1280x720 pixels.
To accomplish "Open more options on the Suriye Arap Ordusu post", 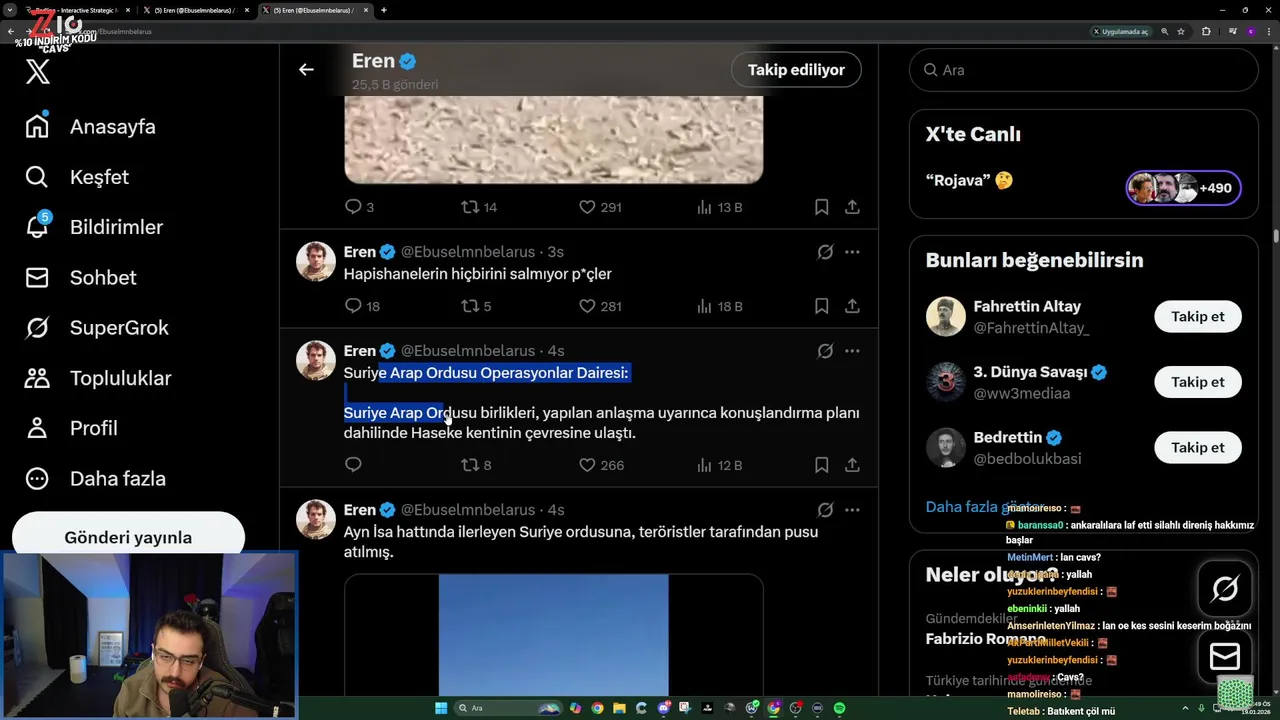I will click(x=852, y=351).
